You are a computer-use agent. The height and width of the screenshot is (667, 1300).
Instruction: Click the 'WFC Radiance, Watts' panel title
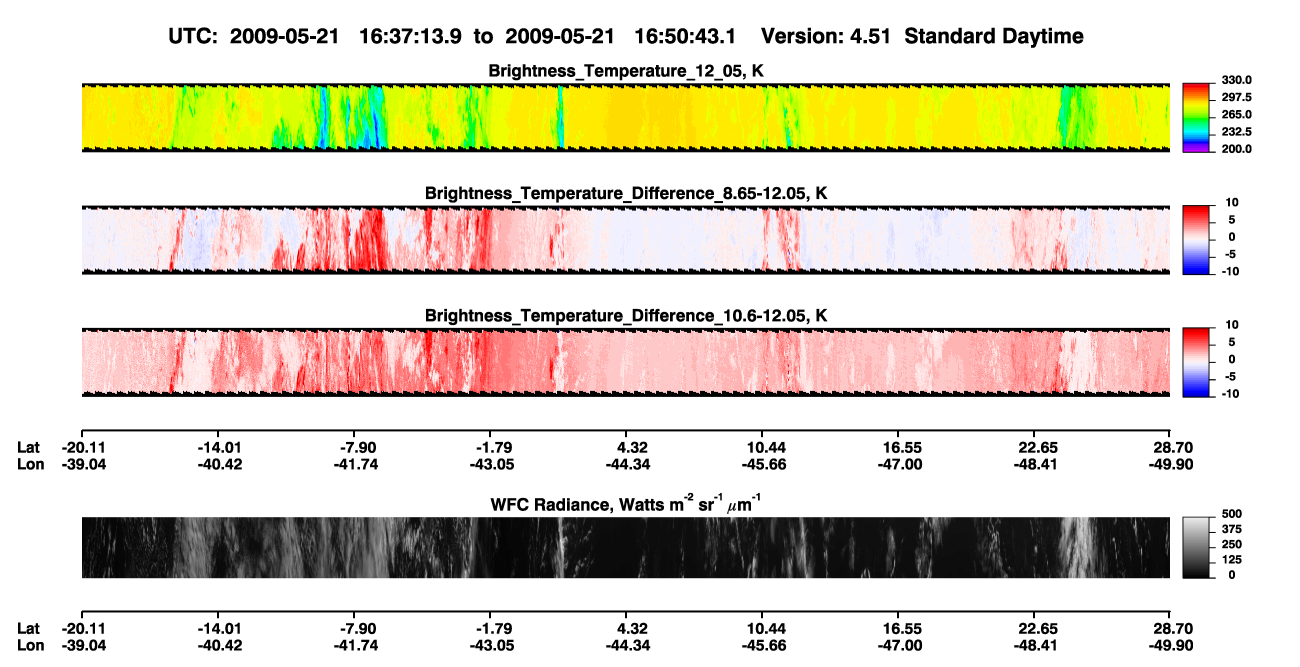pos(626,505)
